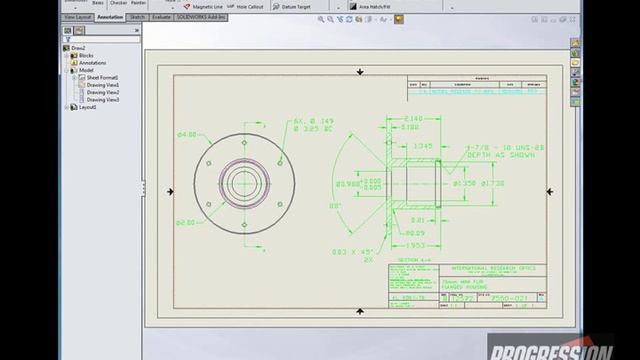Select the 1.345 dimension

pyautogui.click(x=423, y=146)
